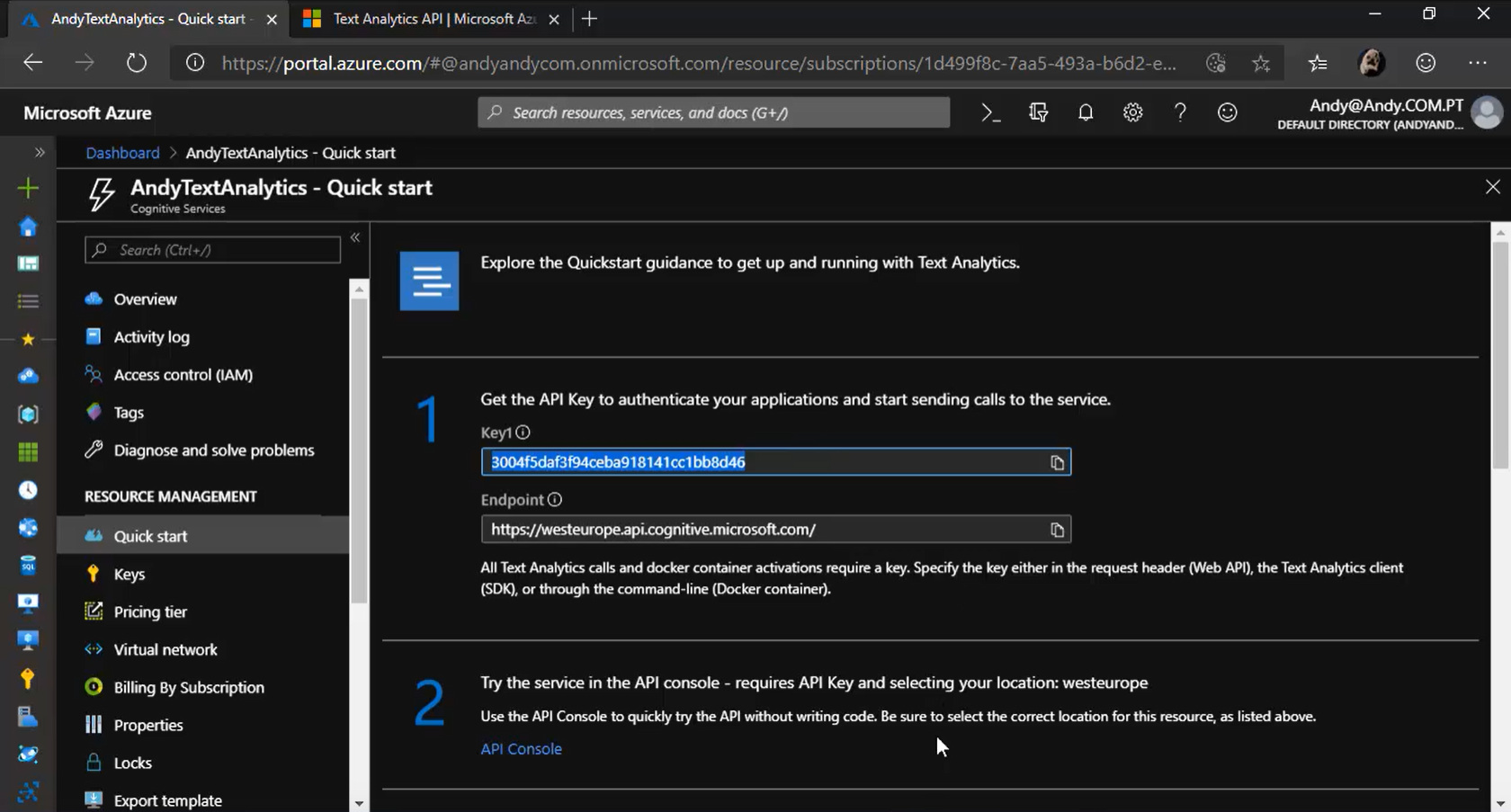This screenshot has width=1511, height=812.
Task: Open Dashboard icon in left sidebar
Action: click(28, 263)
